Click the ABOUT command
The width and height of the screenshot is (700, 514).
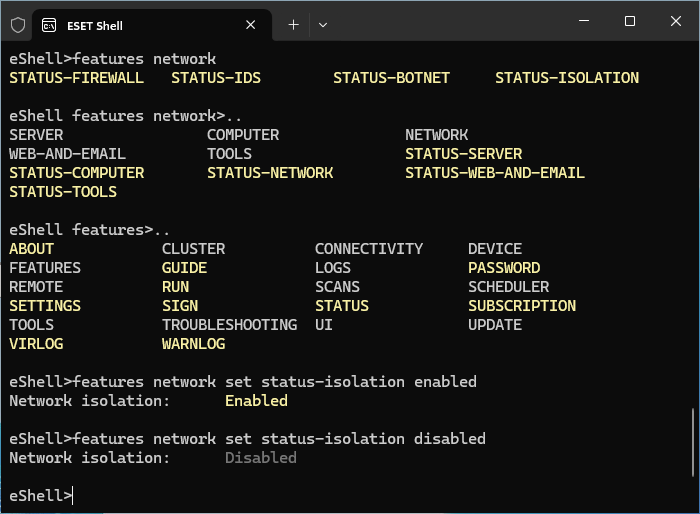point(32,249)
